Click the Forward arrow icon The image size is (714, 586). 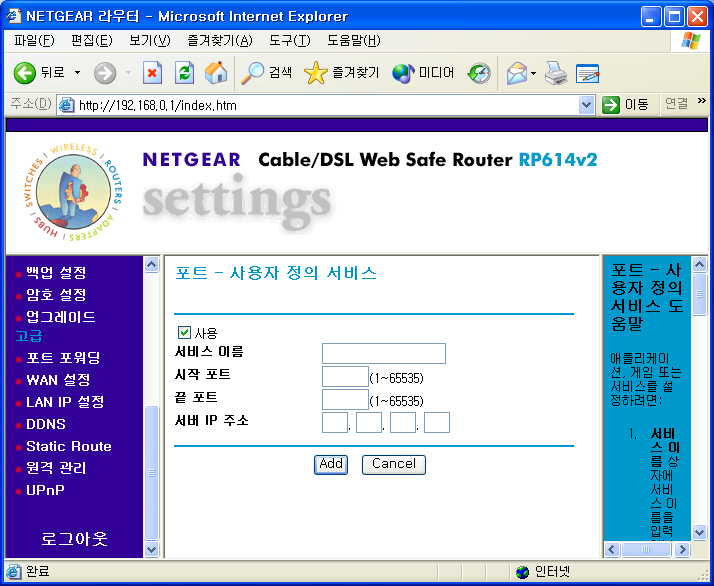[105, 73]
